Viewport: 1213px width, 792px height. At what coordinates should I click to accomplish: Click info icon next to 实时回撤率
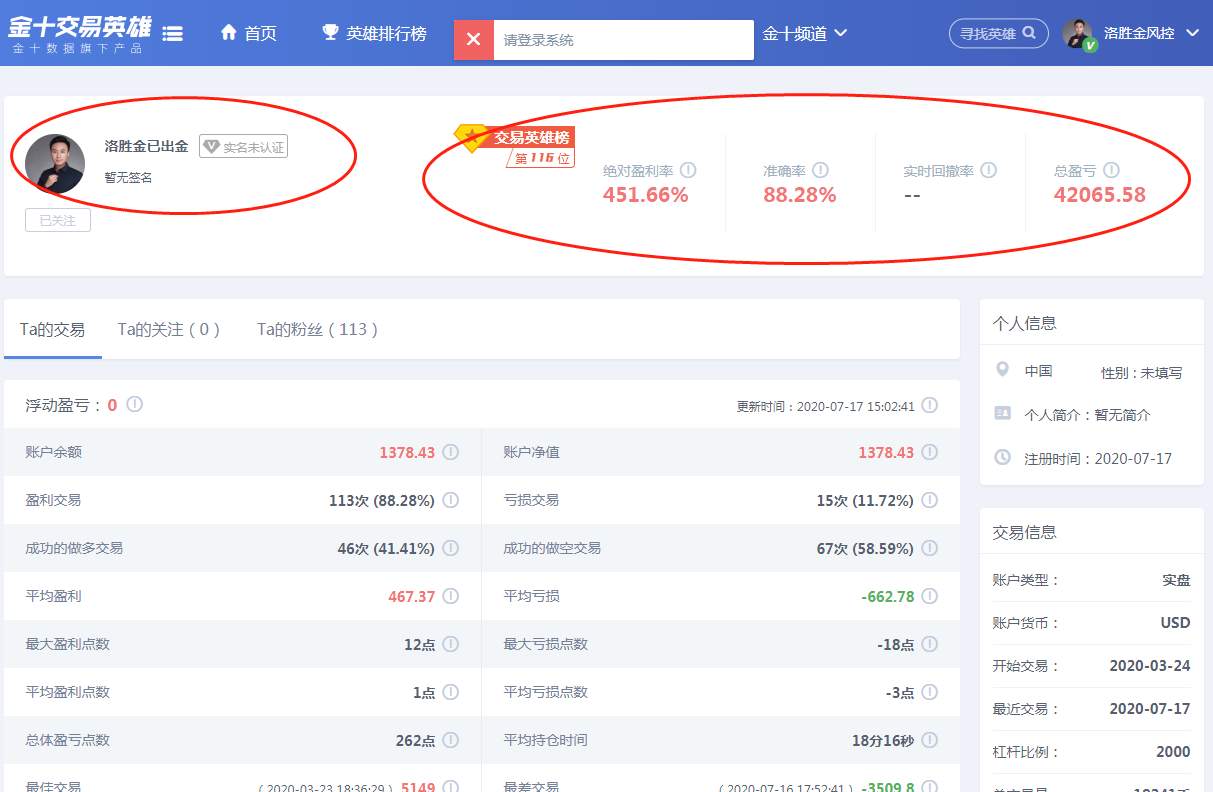pyautogui.click(x=989, y=171)
